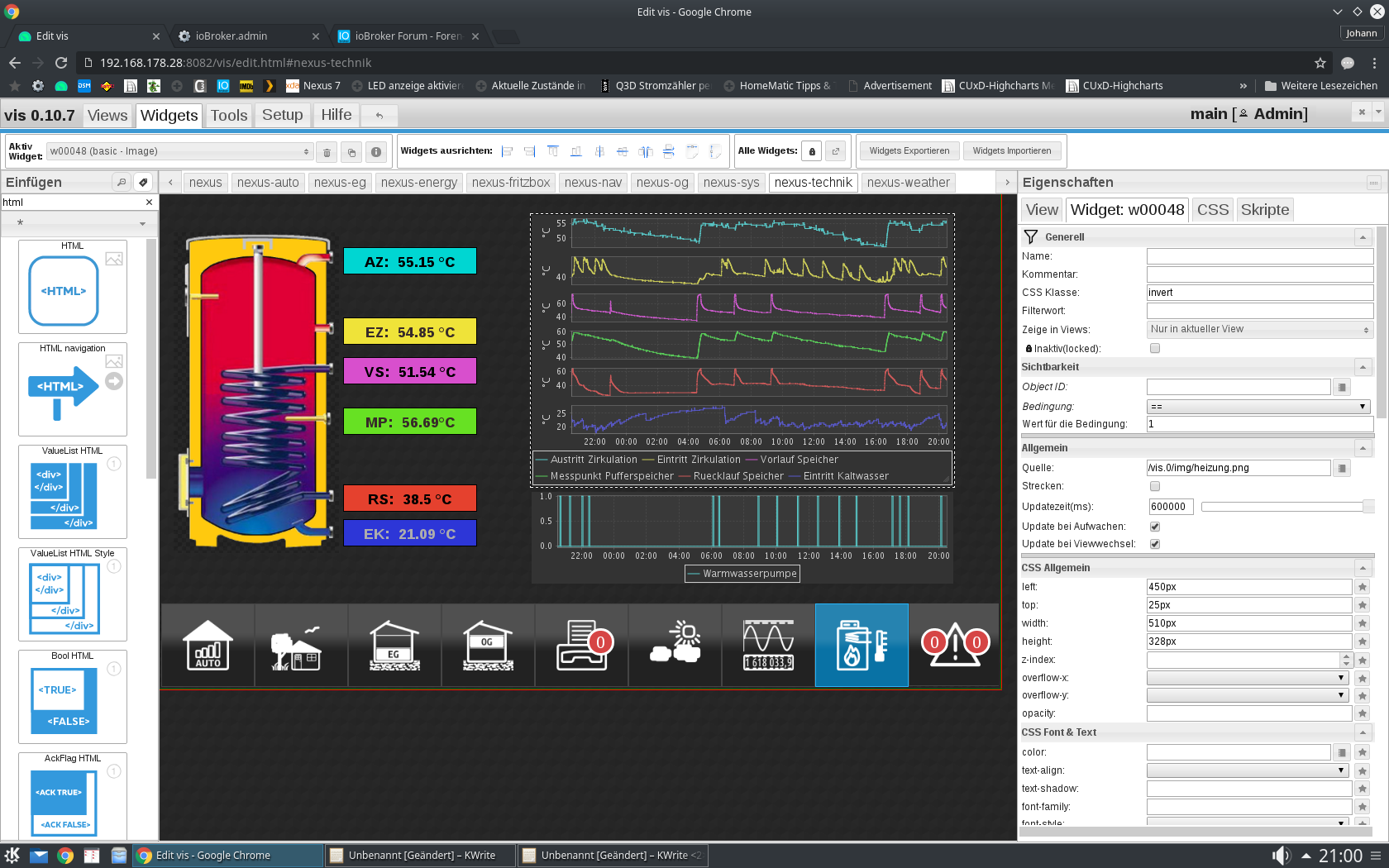
Task: Open the Tools menu
Action: tap(229, 116)
